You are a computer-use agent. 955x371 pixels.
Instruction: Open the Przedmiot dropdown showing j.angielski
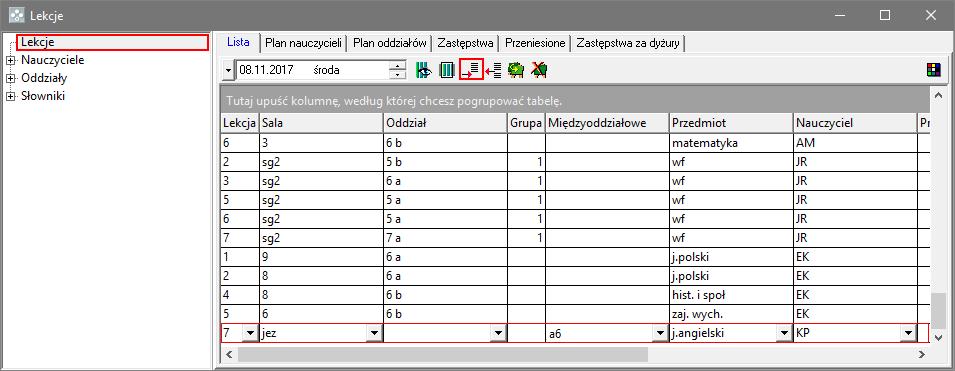point(783,333)
